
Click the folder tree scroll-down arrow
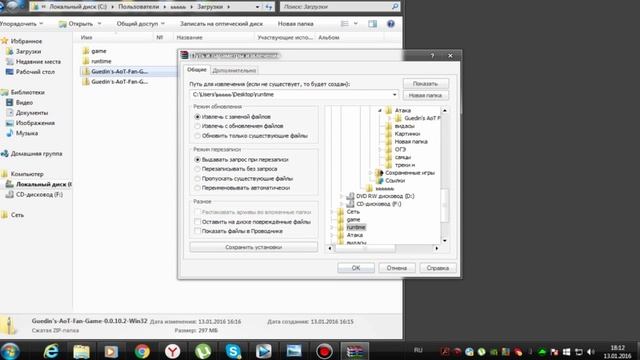pyautogui.click(x=444, y=241)
